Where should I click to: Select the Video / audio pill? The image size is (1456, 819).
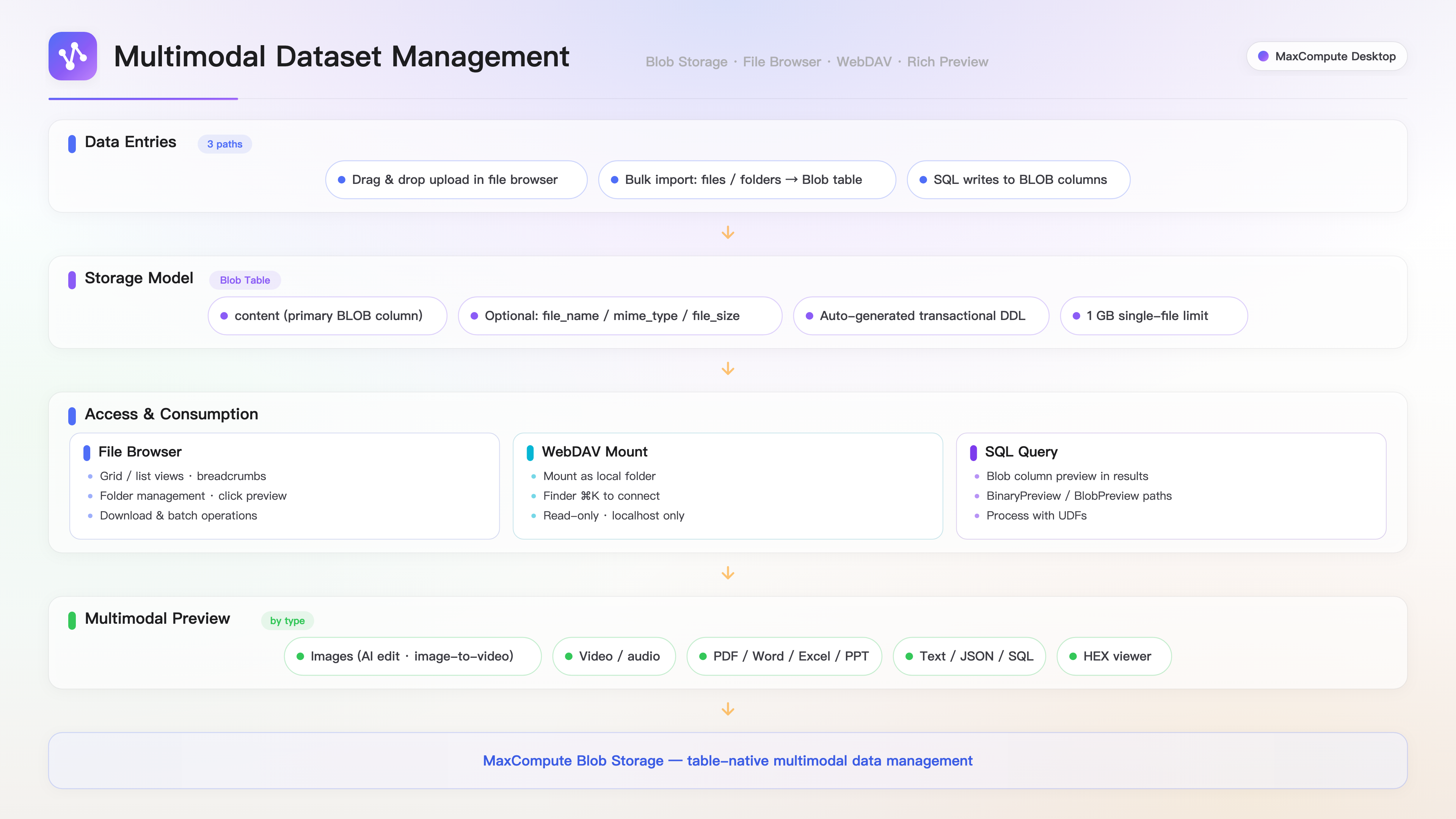[614, 656]
